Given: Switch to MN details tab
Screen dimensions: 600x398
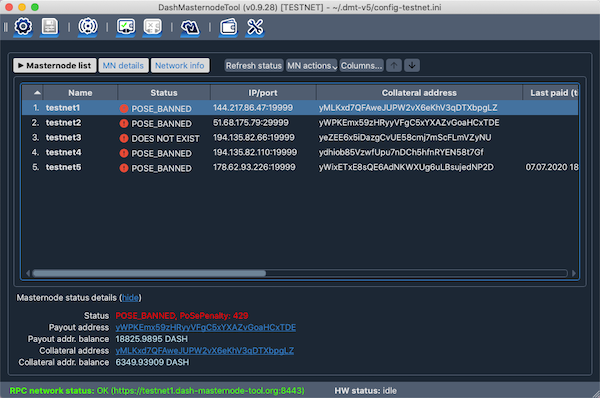Looking at the screenshot, I should coord(123,65).
